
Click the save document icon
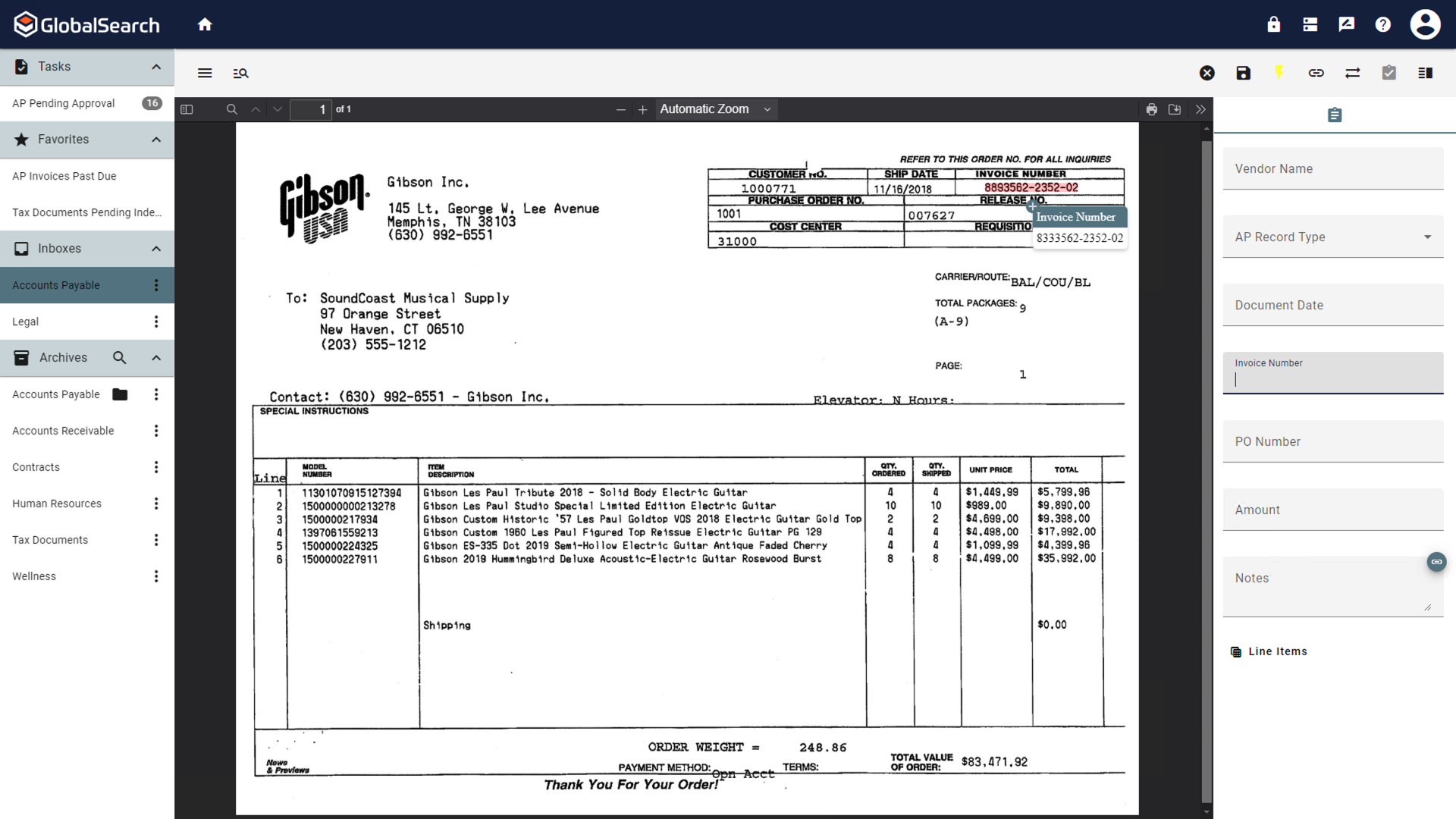tap(1243, 73)
